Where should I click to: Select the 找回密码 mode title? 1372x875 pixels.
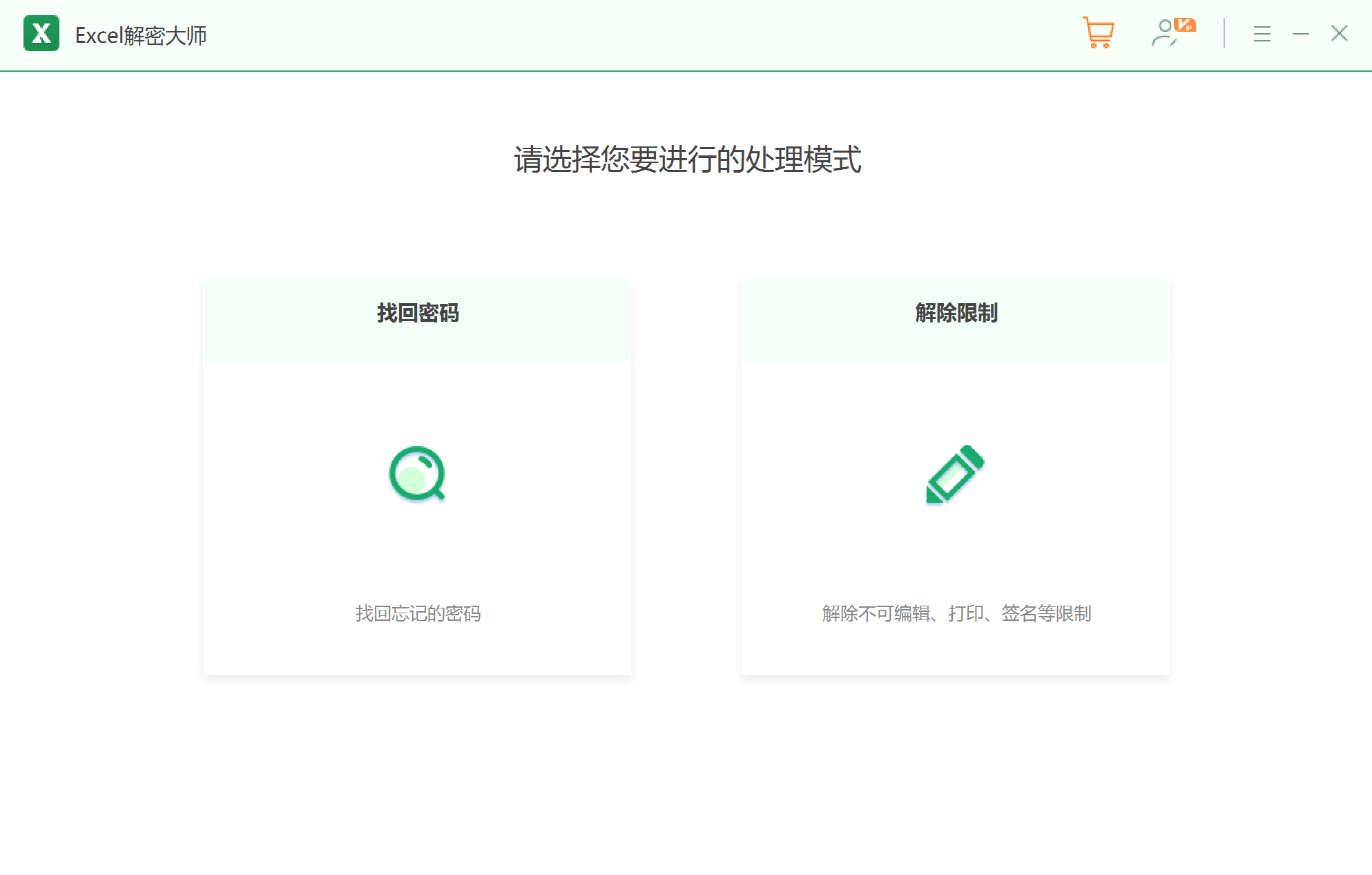coord(417,313)
